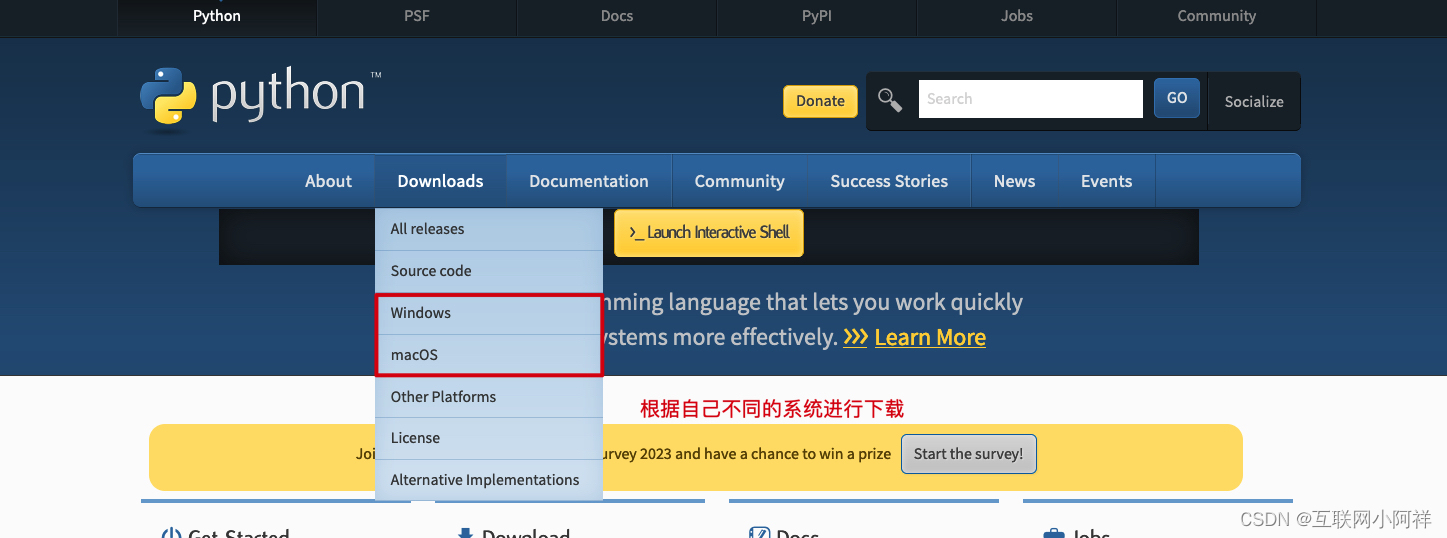This screenshot has width=1447, height=538.
Task: Select Alternative Implementations menu entry
Action: pos(489,480)
